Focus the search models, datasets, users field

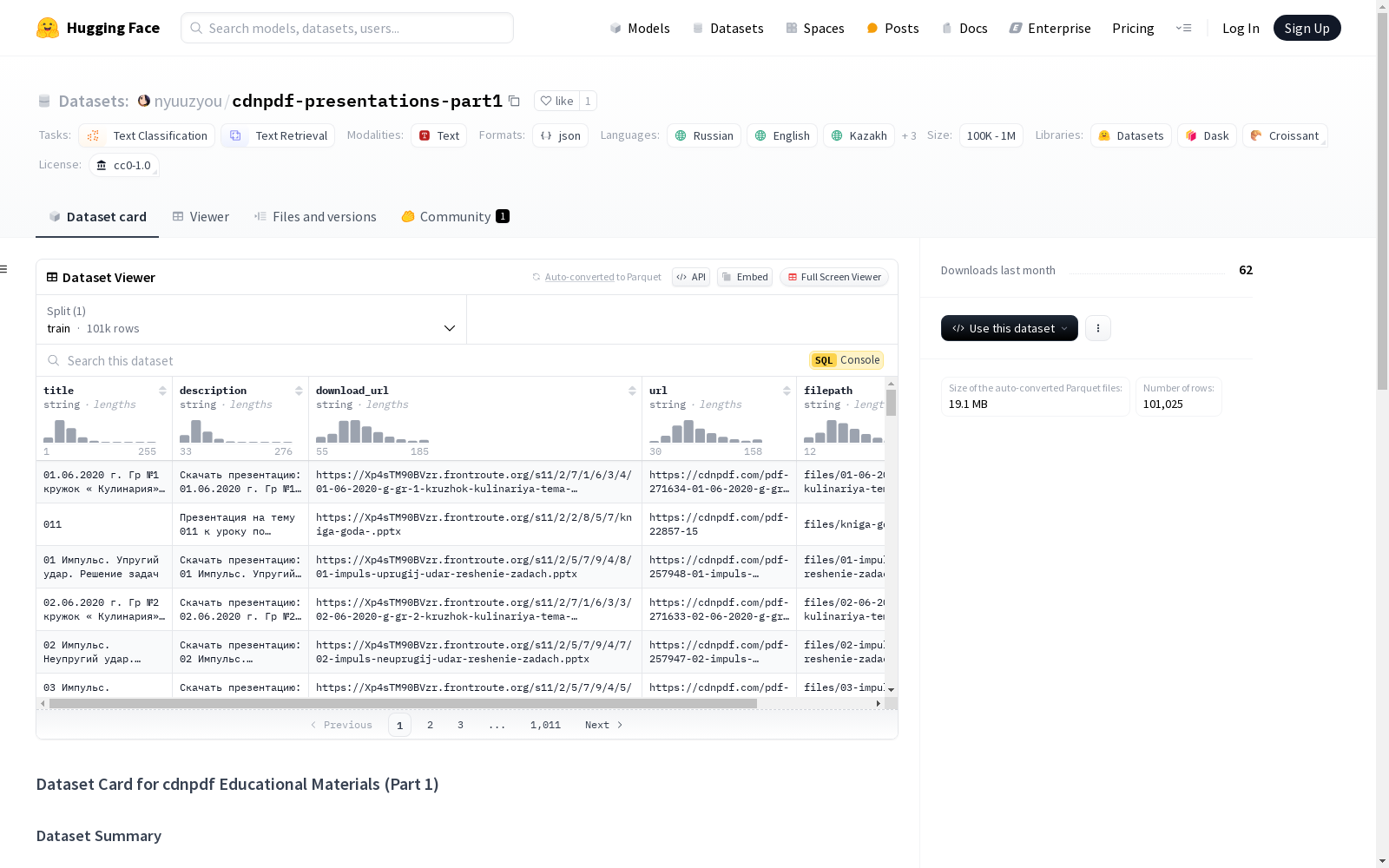(347, 28)
